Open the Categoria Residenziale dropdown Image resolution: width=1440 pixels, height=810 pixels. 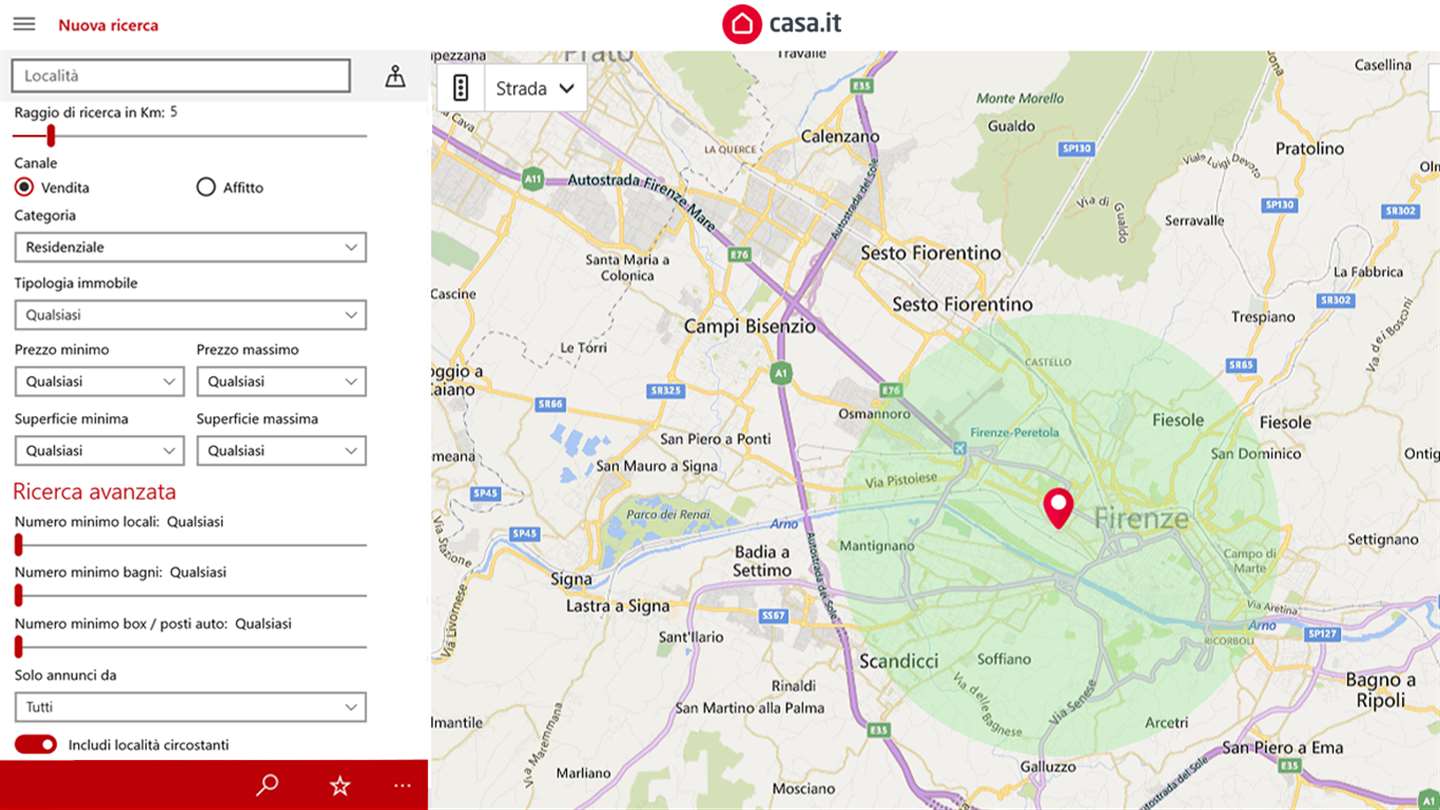[x=190, y=247]
